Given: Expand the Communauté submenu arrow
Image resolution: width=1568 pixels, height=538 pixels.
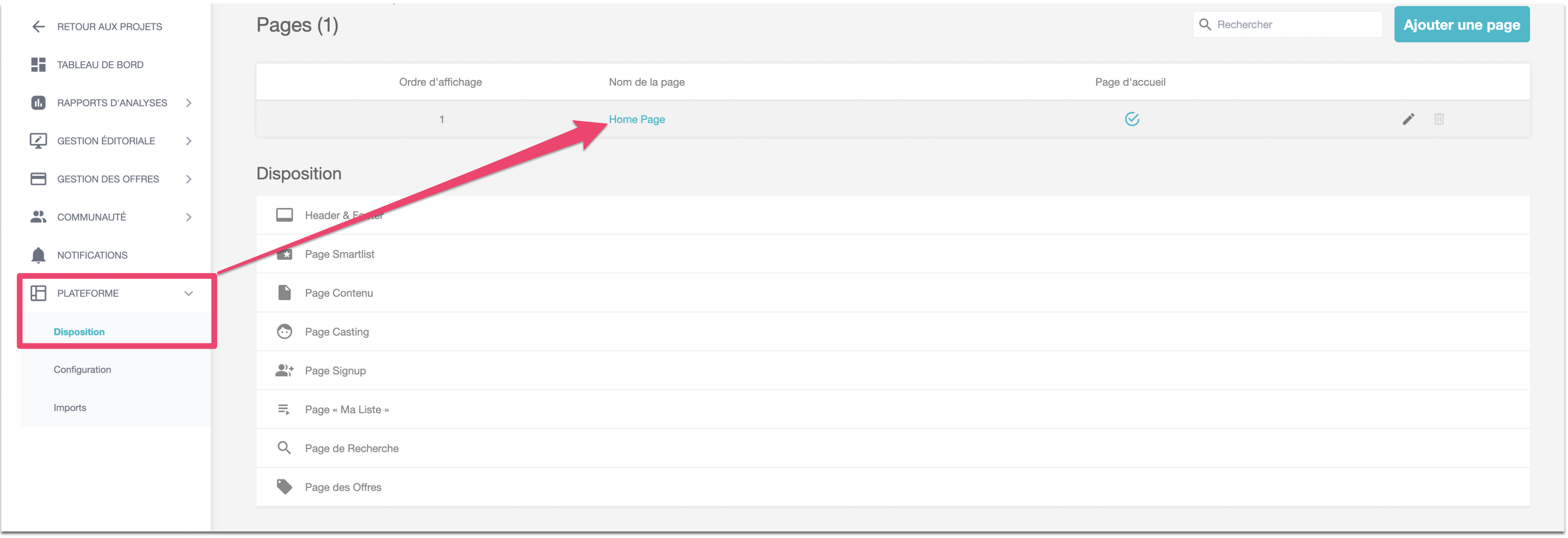Looking at the screenshot, I should (x=189, y=217).
